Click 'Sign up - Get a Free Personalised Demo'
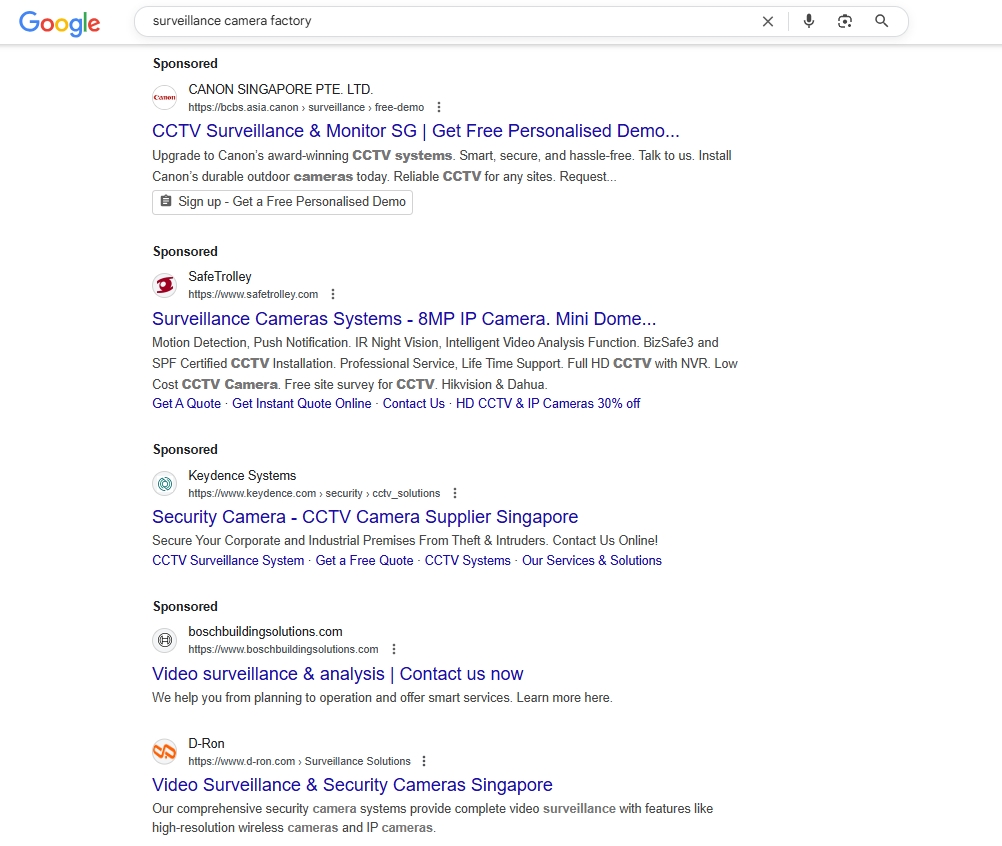 (282, 202)
